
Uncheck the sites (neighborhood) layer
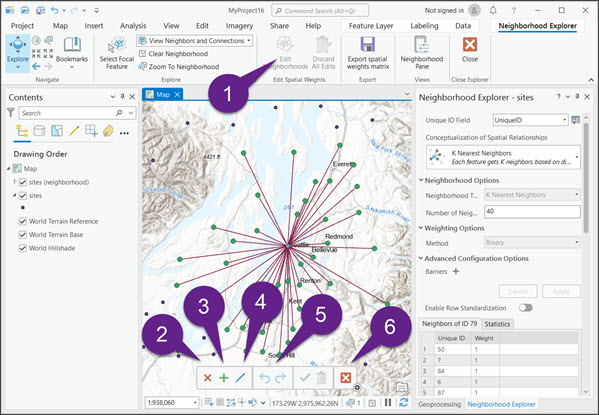pyautogui.click(x=23, y=182)
